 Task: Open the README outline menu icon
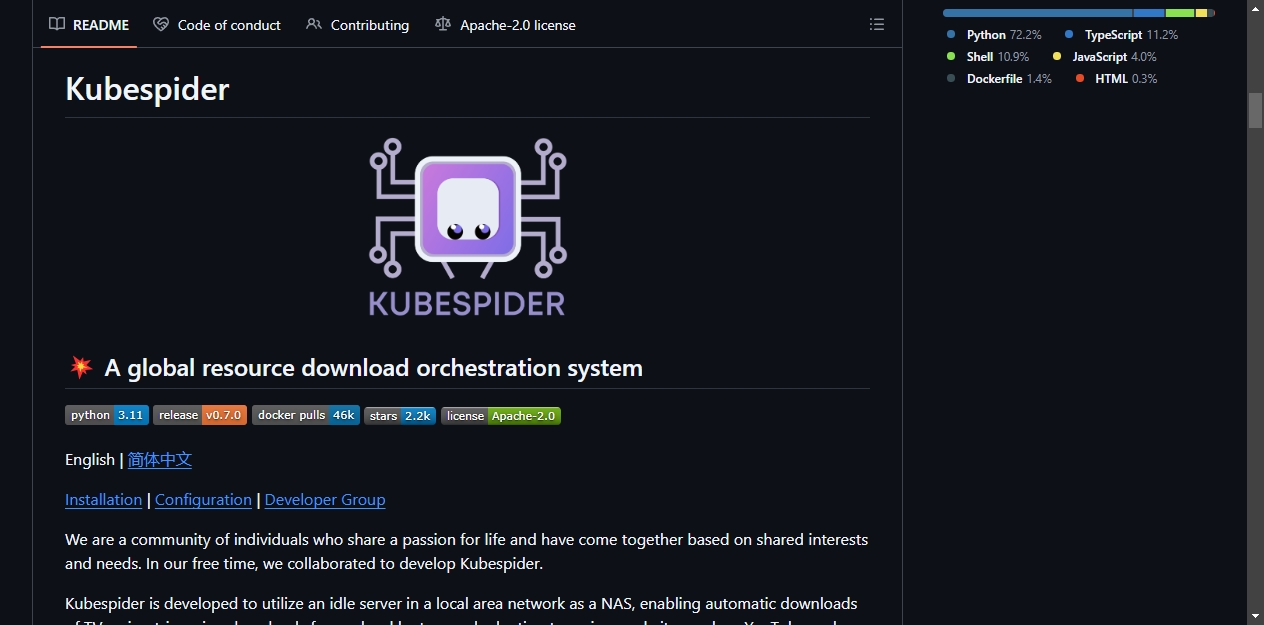[x=877, y=24]
